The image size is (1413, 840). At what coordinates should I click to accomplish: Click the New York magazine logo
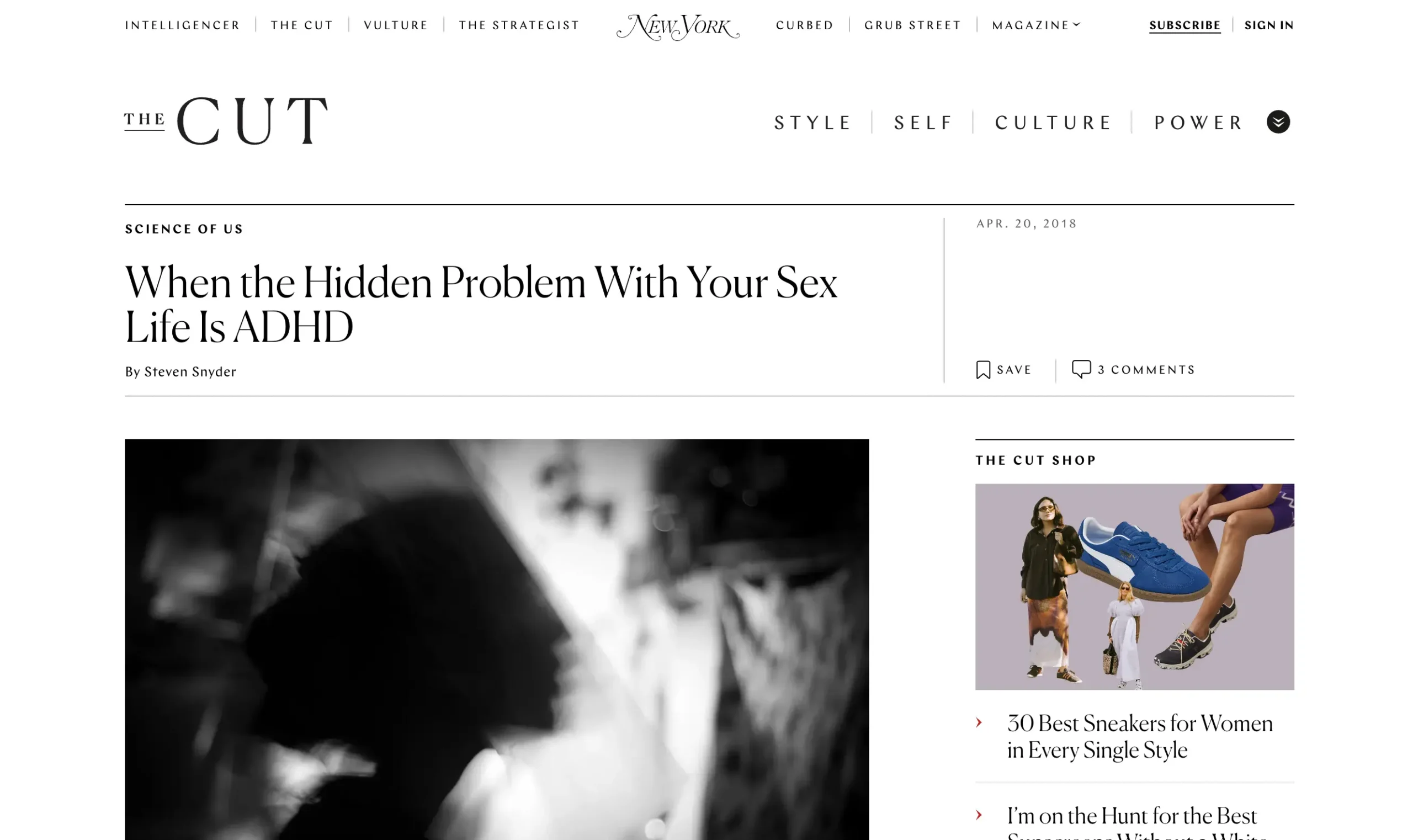pyautogui.click(x=678, y=26)
